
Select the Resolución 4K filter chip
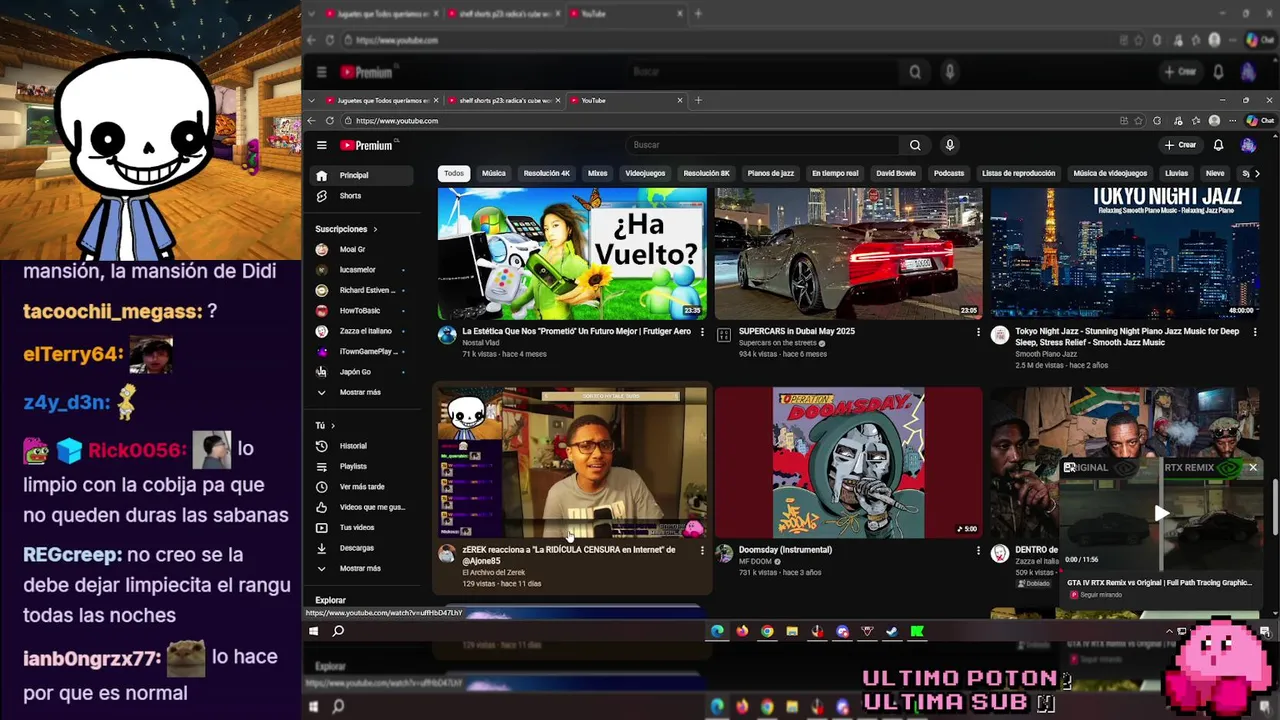pyautogui.click(x=547, y=173)
